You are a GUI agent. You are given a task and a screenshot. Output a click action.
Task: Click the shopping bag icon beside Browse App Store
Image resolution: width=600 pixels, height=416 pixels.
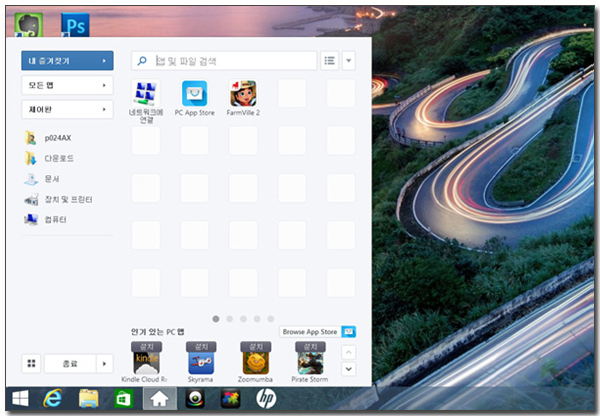click(x=349, y=332)
